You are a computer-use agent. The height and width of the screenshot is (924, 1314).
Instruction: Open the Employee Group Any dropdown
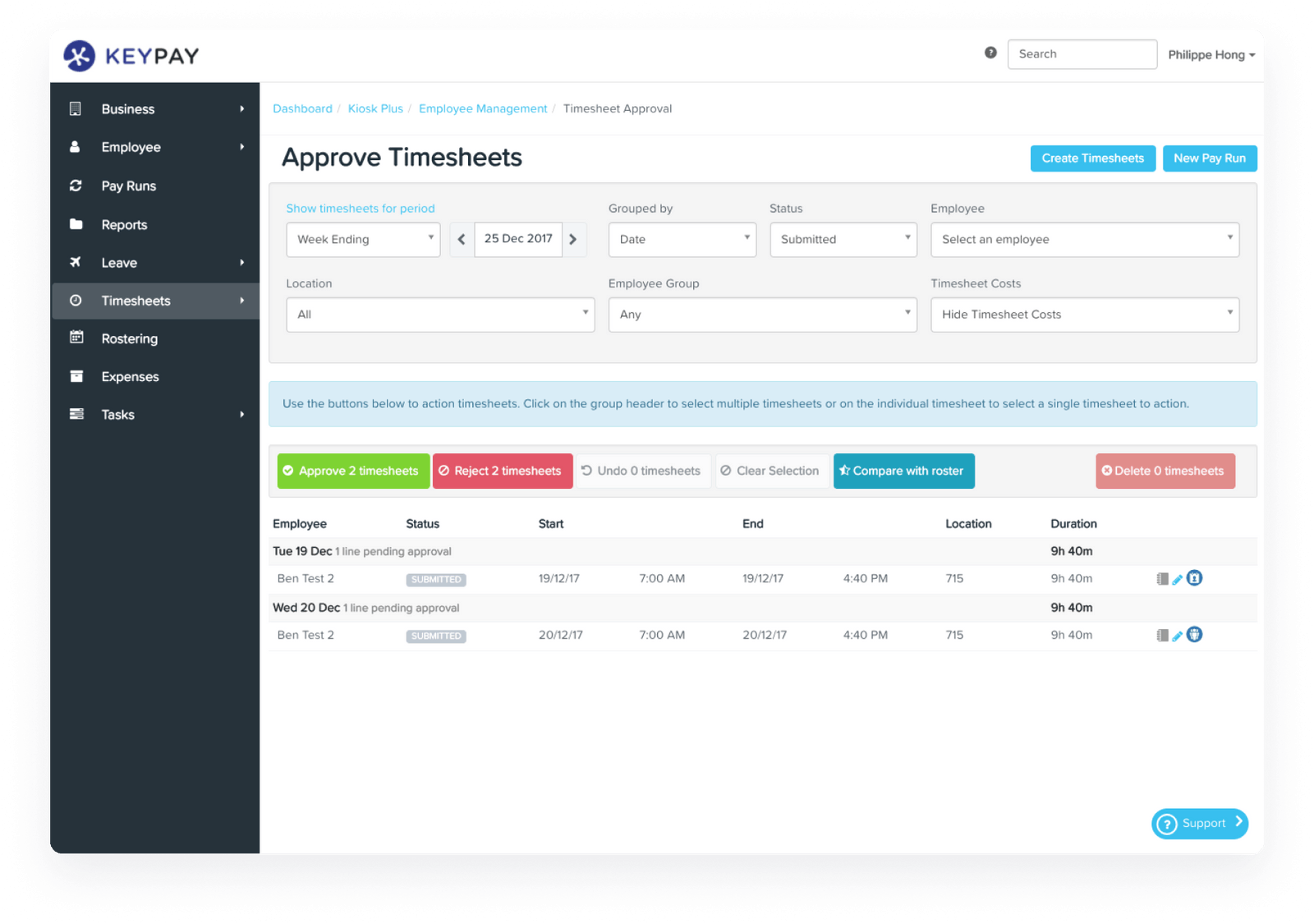pos(762,315)
